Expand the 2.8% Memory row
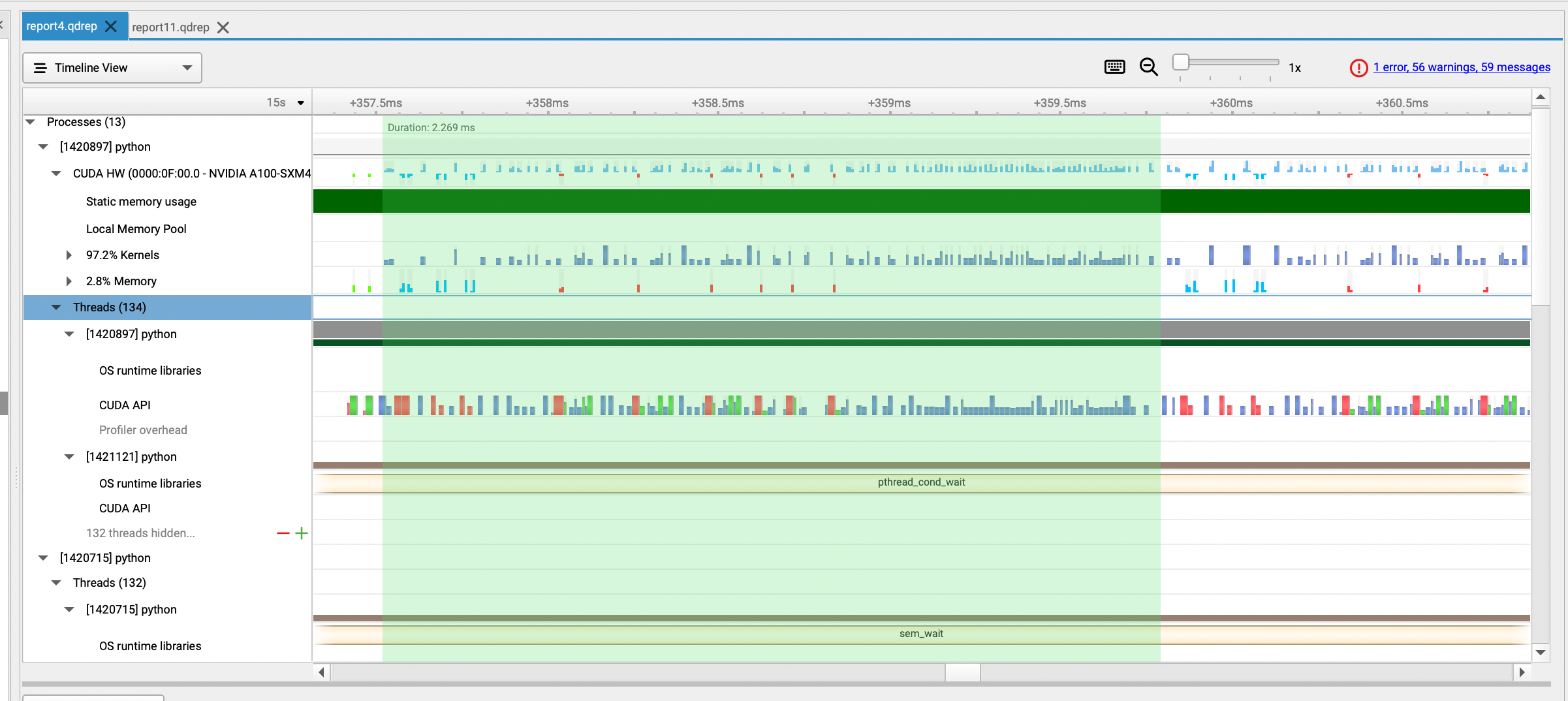Screen dimensions: 1568x701 (69, 281)
